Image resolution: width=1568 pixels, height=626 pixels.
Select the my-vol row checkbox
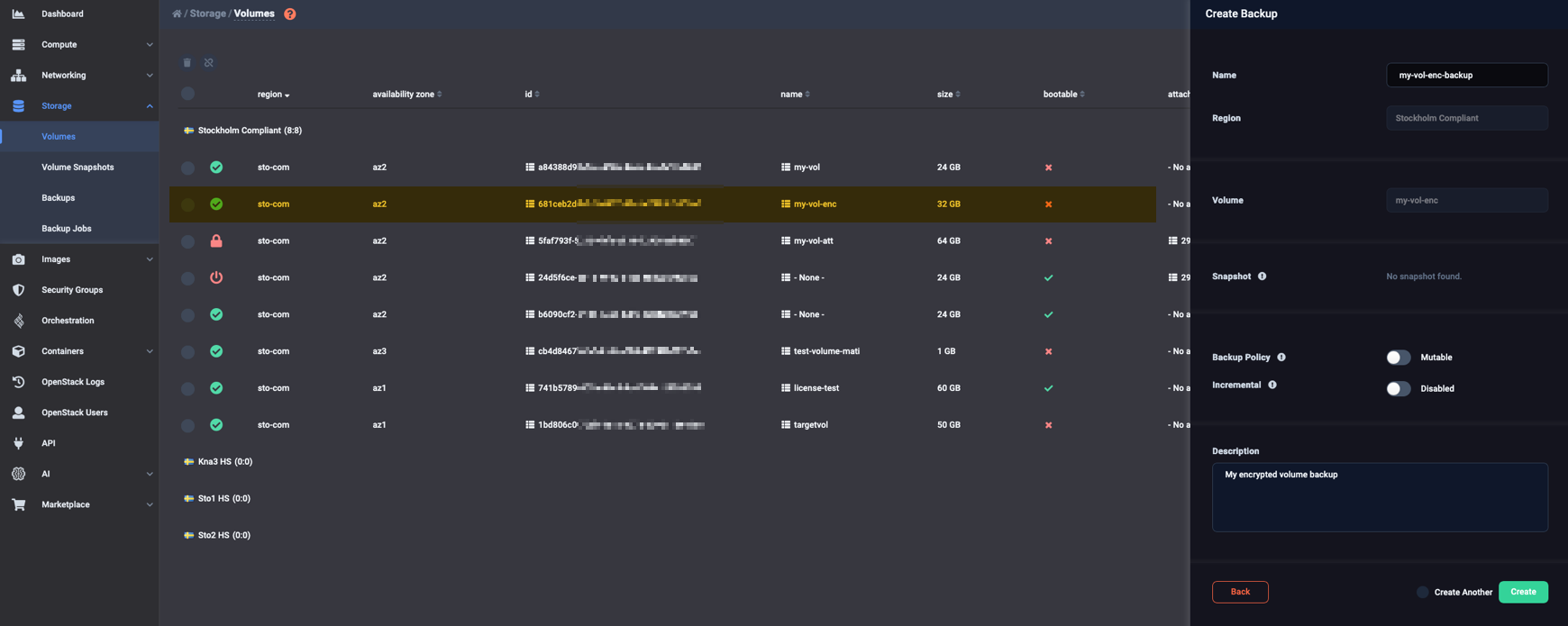click(x=187, y=168)
